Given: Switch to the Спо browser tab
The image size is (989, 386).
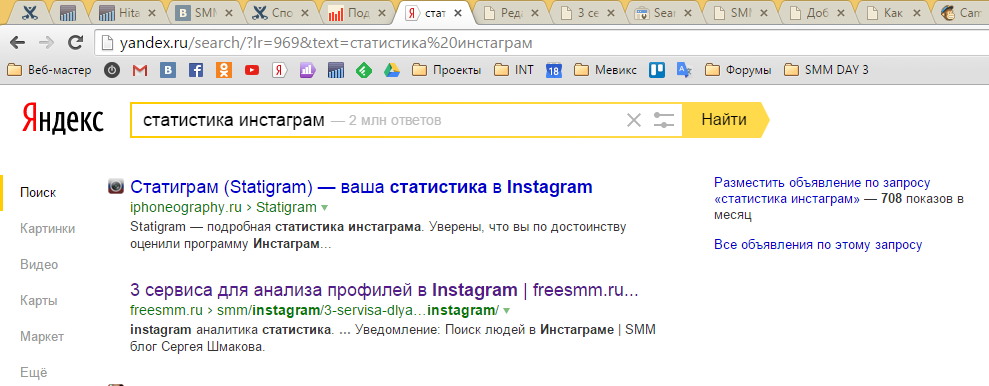Looking at the screenshot, I should [280, 13].
